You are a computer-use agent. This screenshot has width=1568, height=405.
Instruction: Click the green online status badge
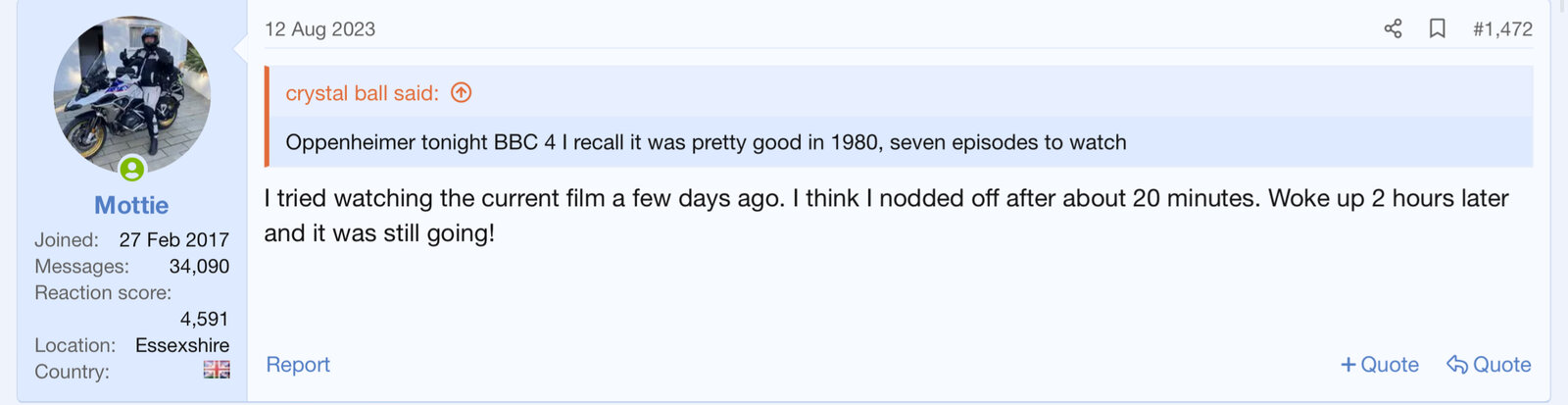pyautogui.click(x=132, y=169)
